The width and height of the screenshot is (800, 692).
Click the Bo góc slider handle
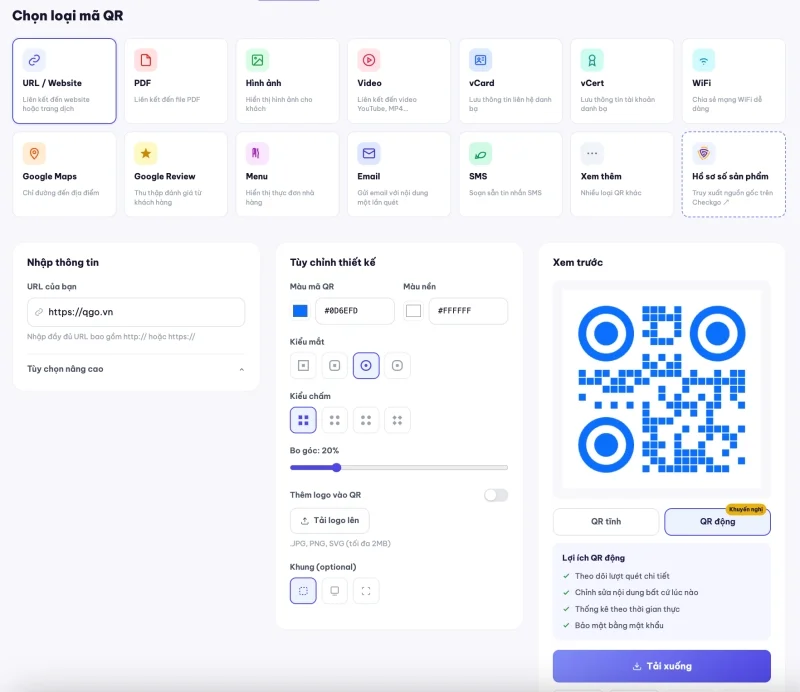[x=336, y=467]
